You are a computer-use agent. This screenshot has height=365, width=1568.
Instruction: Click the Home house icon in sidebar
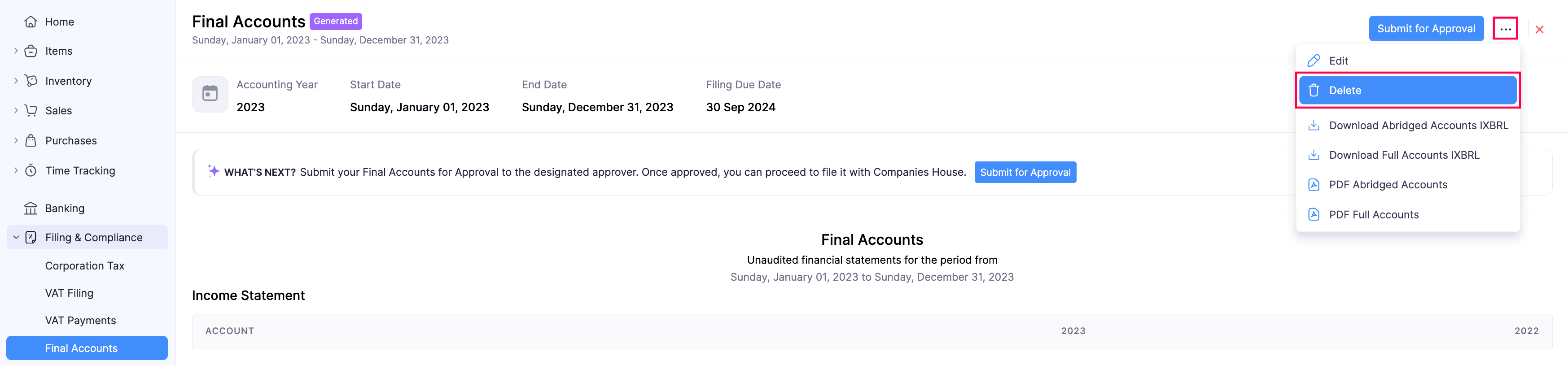[x=31, y=22]
